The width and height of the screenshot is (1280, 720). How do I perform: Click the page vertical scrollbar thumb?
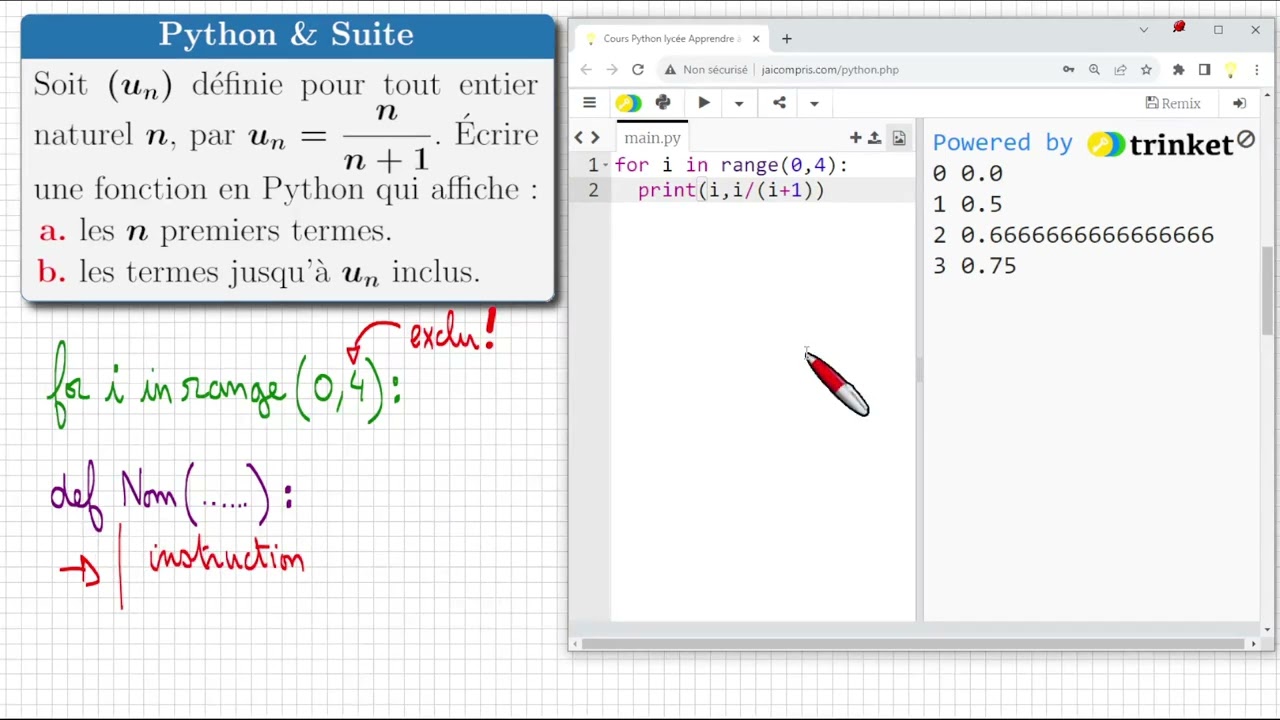point(1267,290)
